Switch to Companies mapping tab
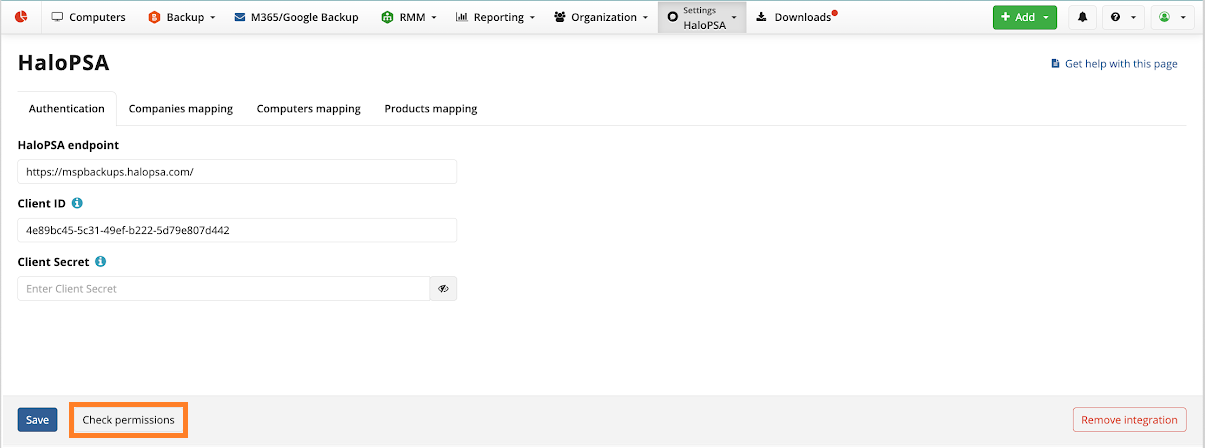This screenshot has width=1205, height=448. [181, 108]
